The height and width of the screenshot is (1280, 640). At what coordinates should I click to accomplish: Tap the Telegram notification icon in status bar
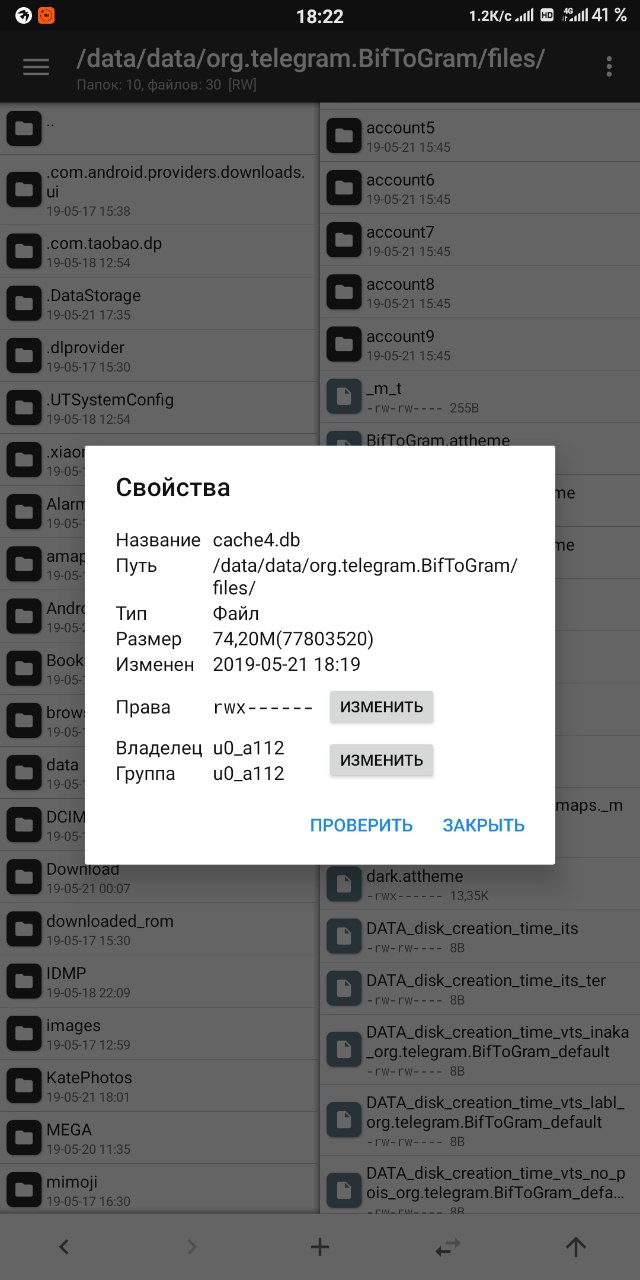point(24,16)
